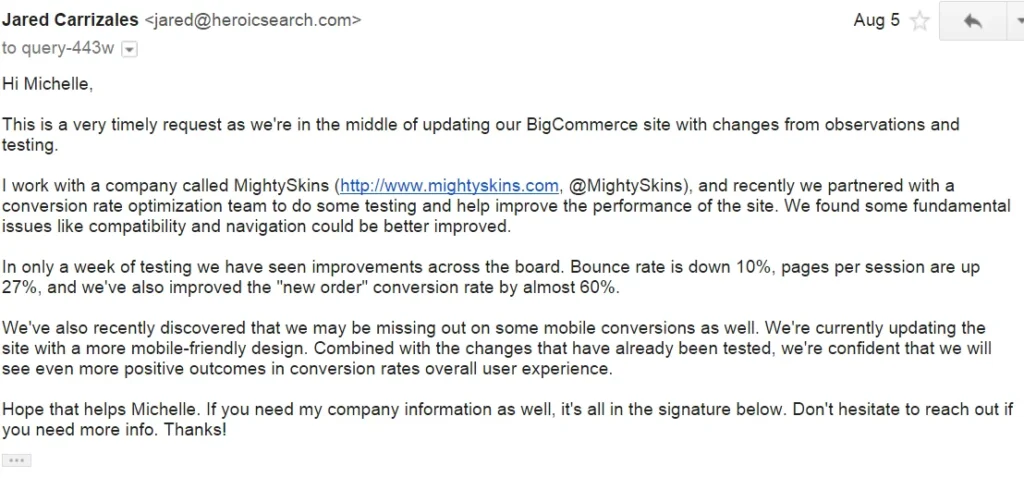Click the Aug 5 date stamp
The height and width of the screenshot is (502, 1024).
point(876,20)
